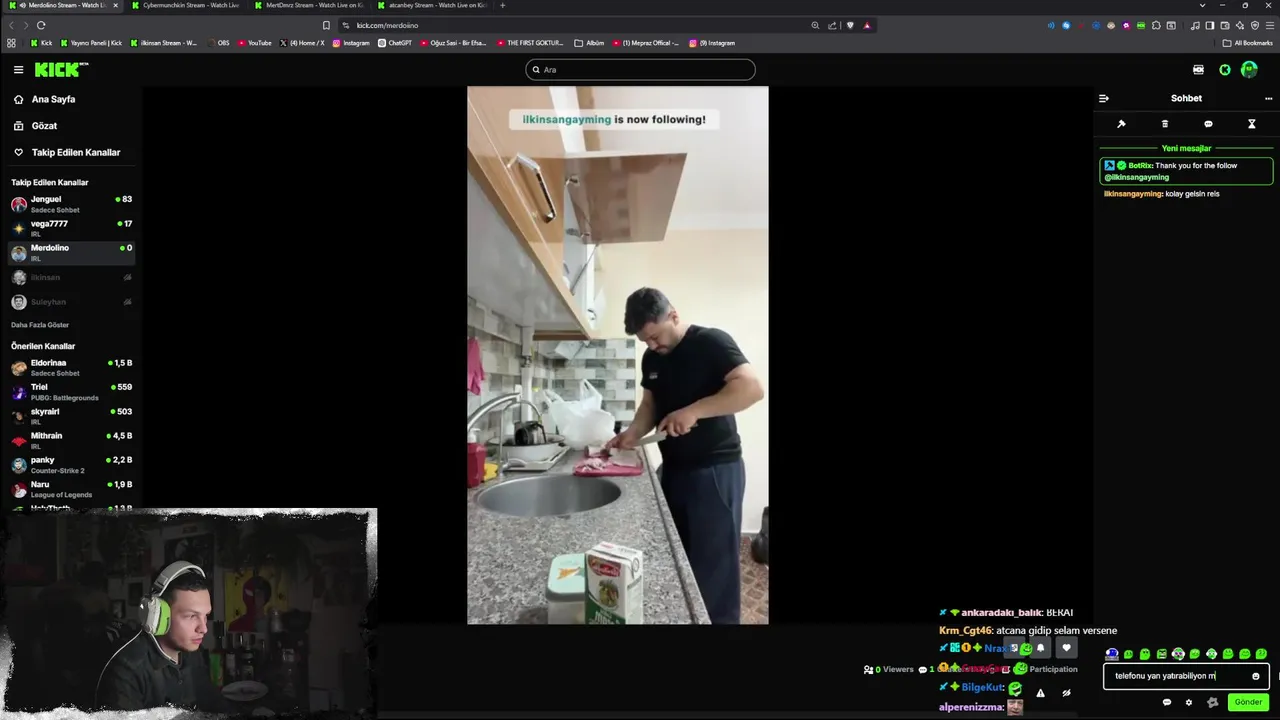Click the bell notification overlay button

[1040, 648]
